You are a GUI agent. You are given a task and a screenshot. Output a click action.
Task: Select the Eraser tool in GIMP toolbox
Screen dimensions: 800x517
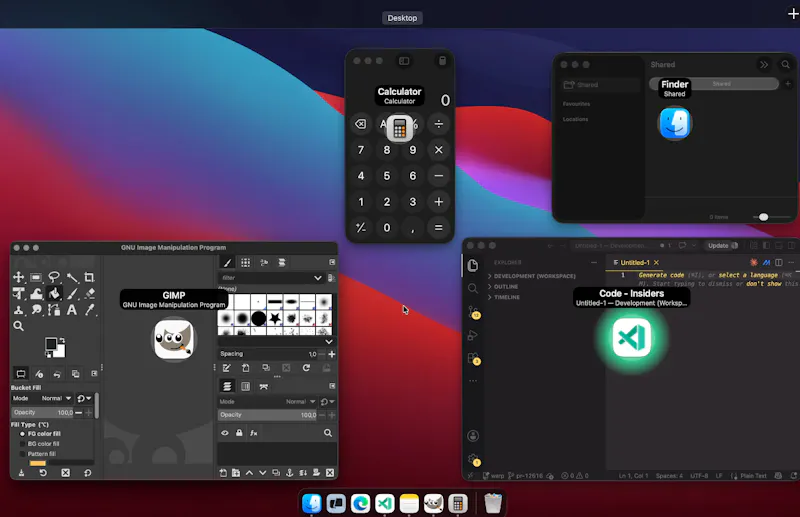(89, 293)
